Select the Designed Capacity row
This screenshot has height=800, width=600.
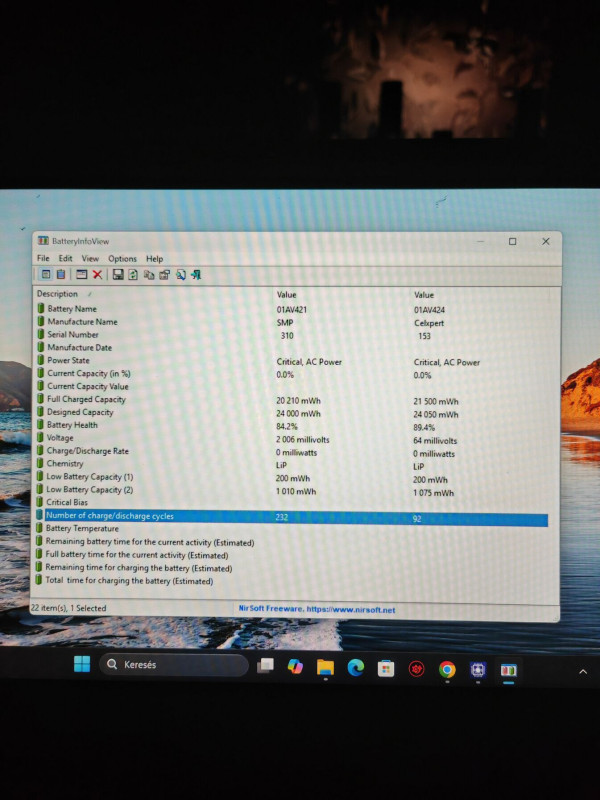click(292, 412)
